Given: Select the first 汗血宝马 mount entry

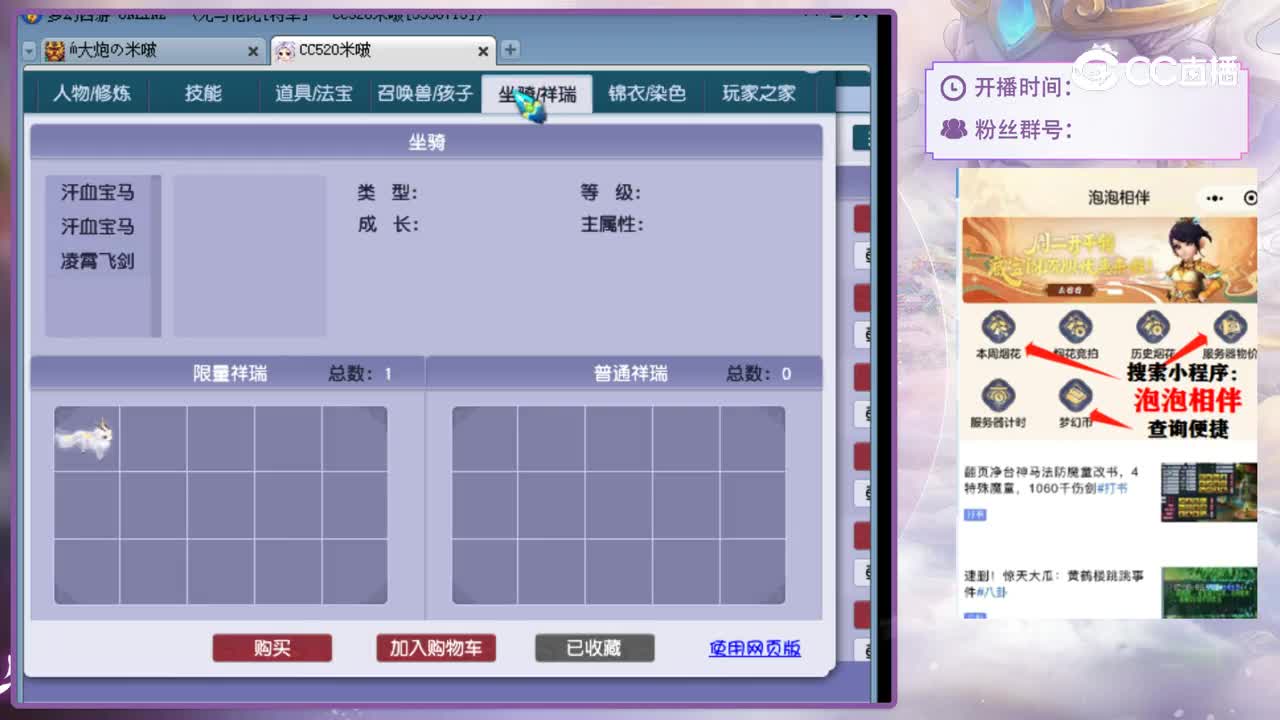Looking at the screenshot, I should (x=97, y=192).
